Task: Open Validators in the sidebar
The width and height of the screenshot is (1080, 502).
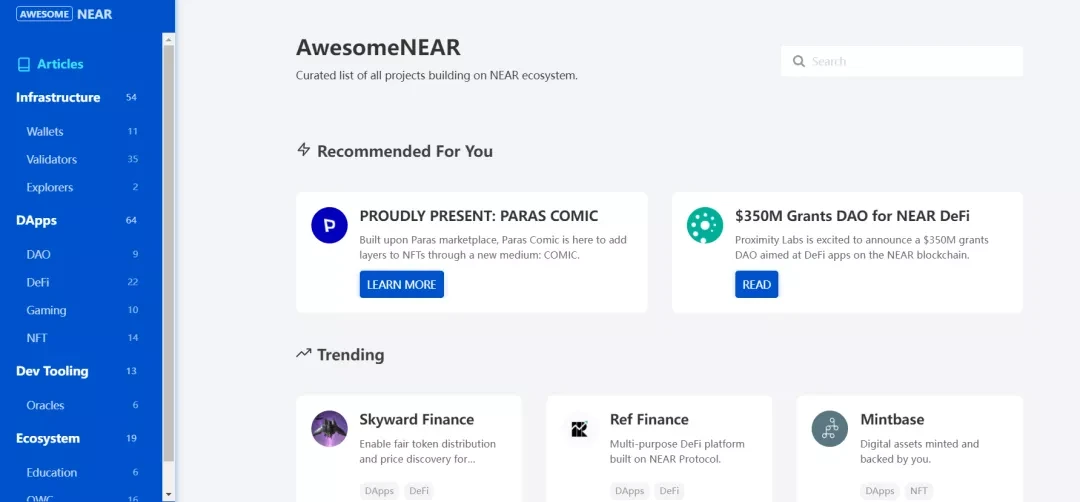Action: pos(52,159)
